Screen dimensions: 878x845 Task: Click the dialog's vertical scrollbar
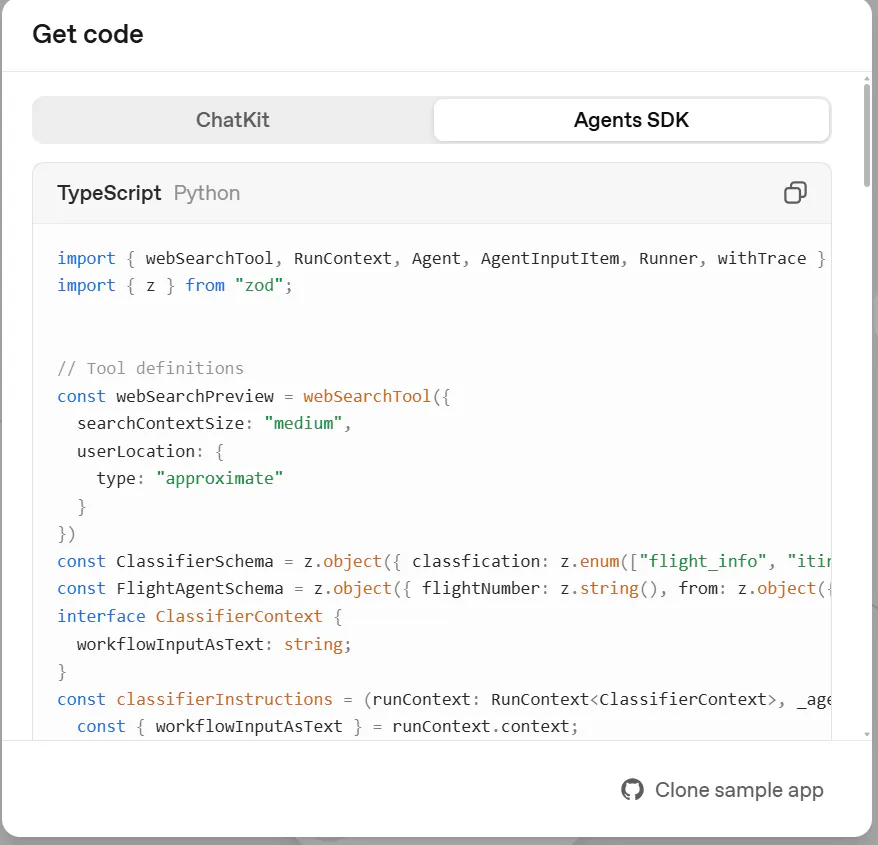click(x=866, y=135)
